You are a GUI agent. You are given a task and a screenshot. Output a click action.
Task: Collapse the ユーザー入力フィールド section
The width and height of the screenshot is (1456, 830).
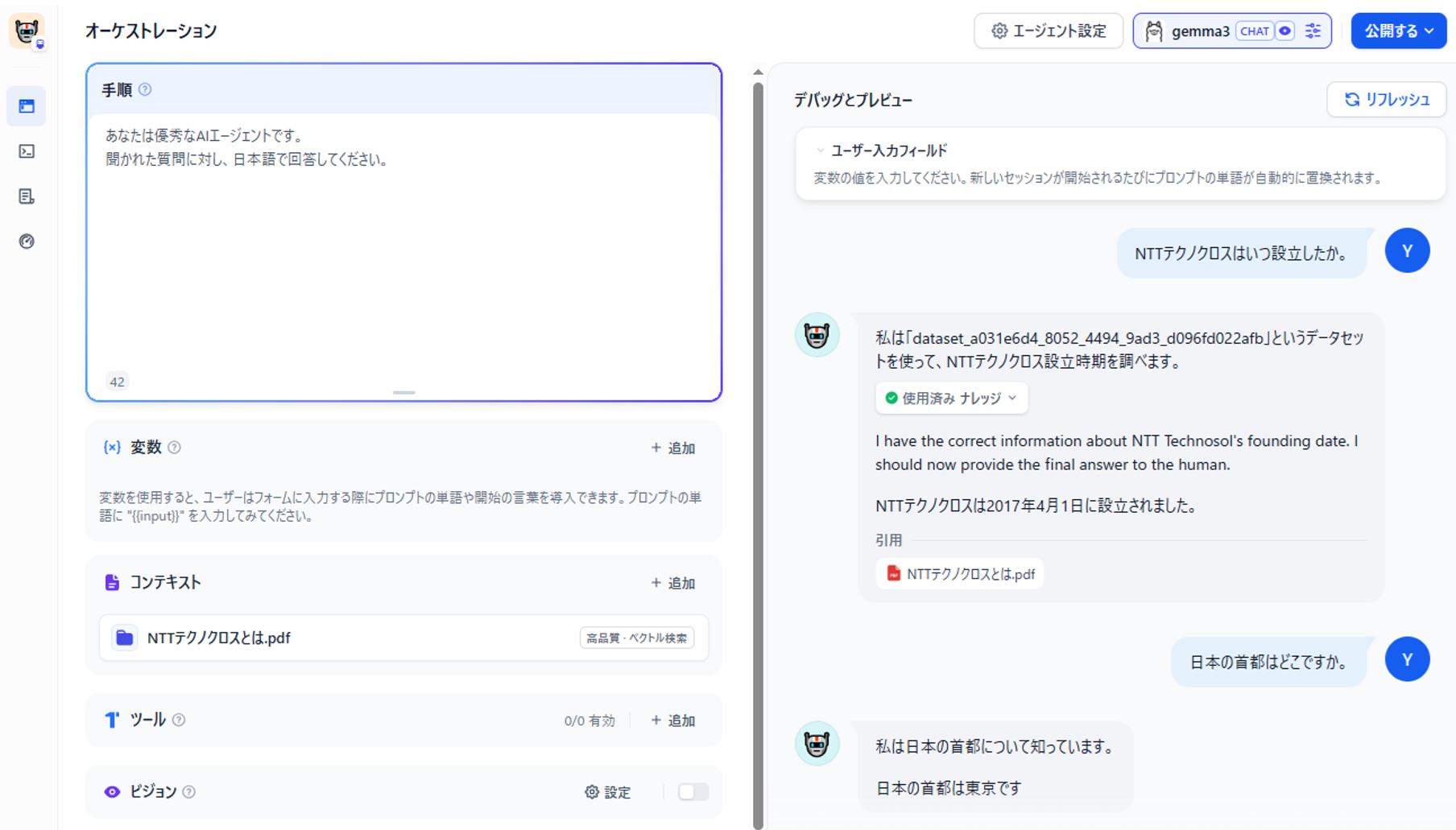(x=821, y=151)
